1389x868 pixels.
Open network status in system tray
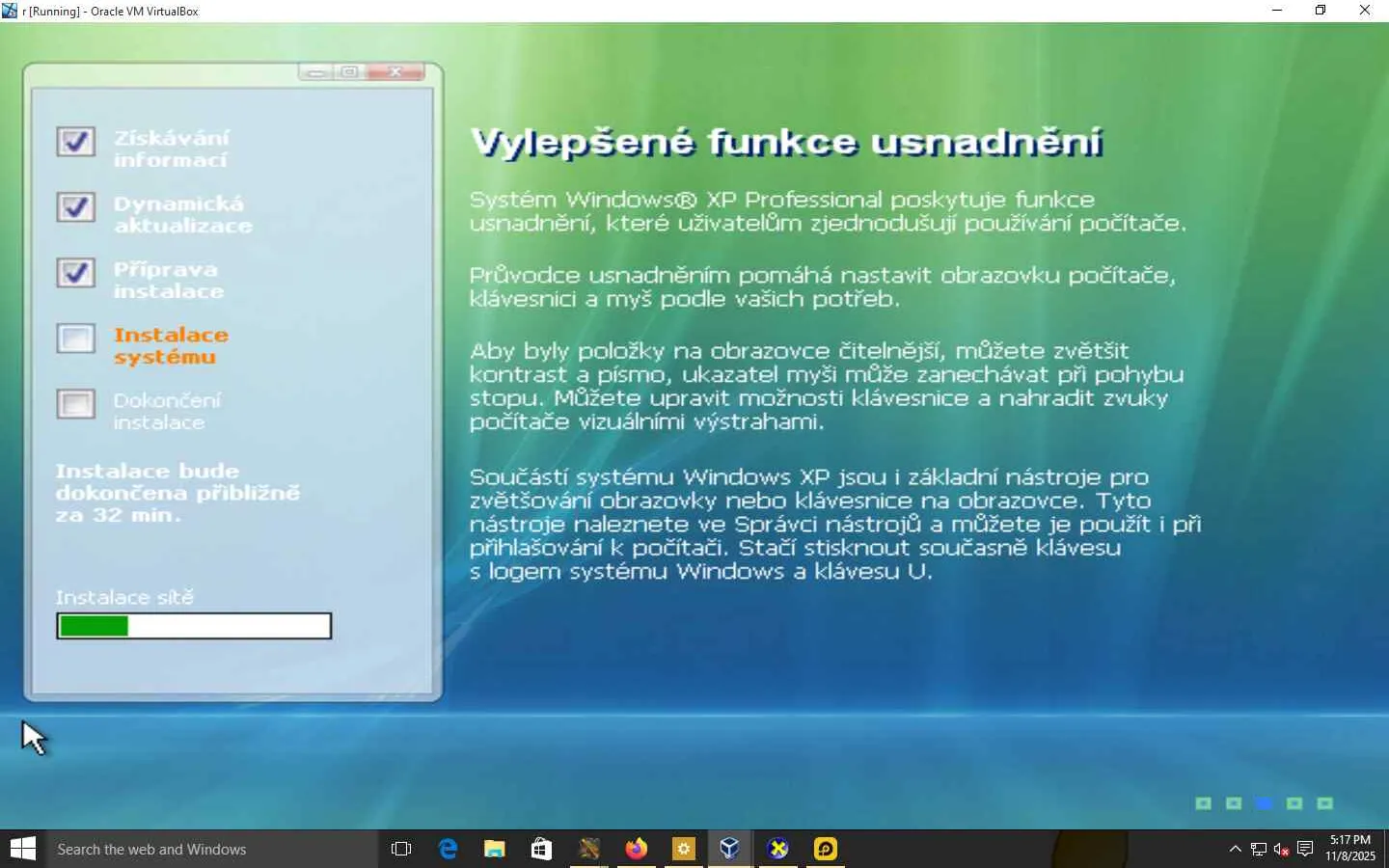1259,849
